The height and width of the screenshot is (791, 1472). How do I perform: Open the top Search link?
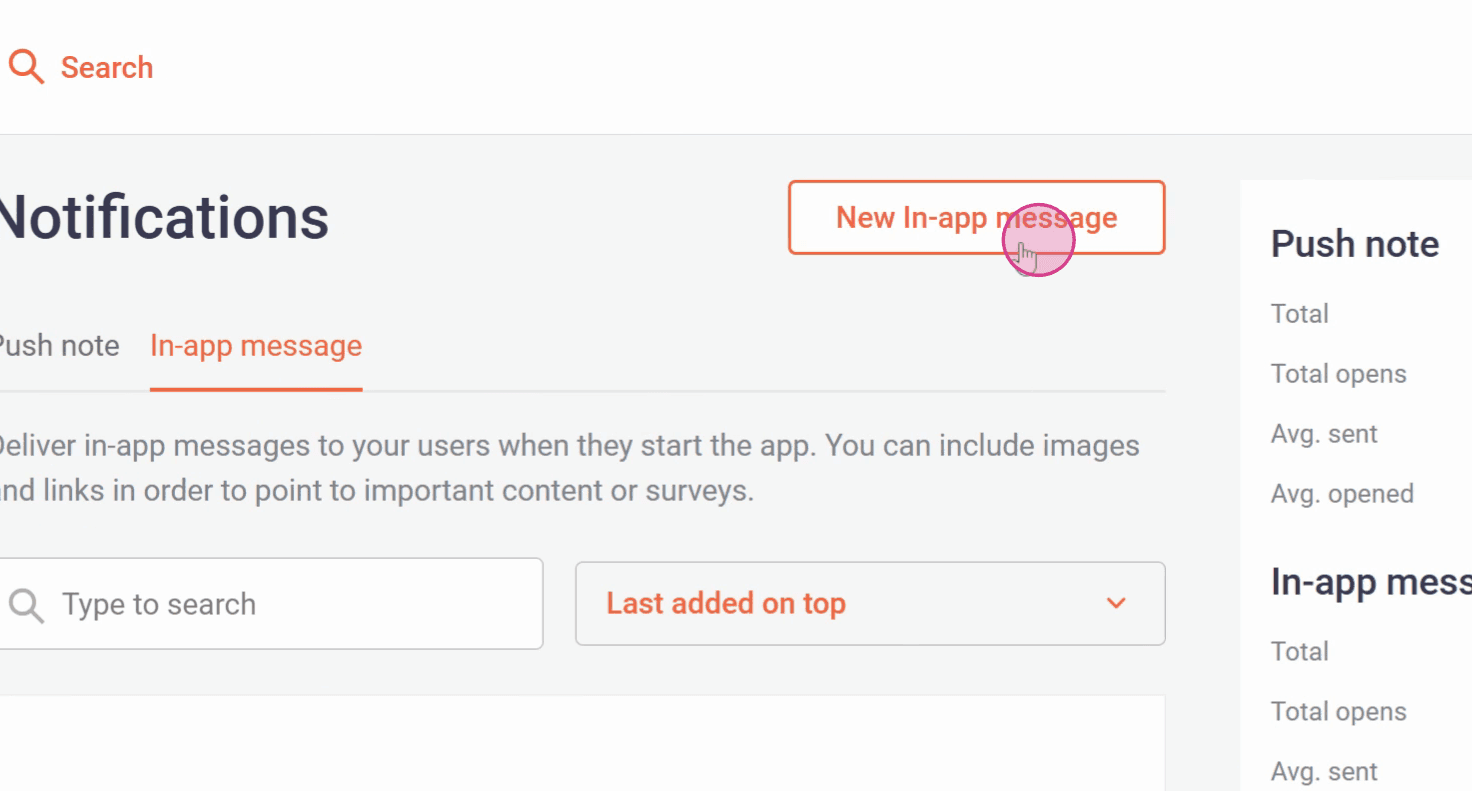pos(106,68)
